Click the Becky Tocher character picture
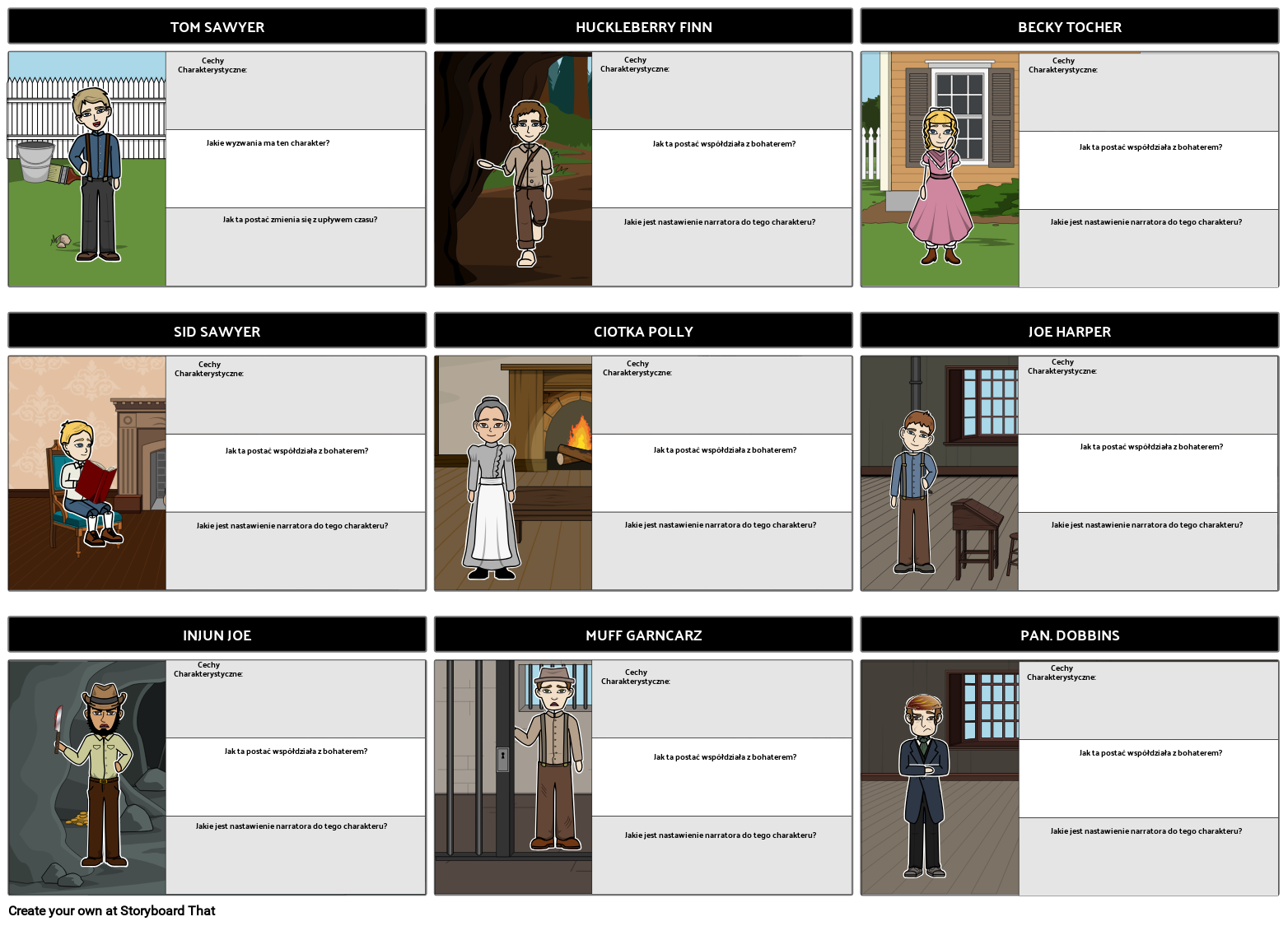Screen dimensions: 1288x926 (940, 170)
